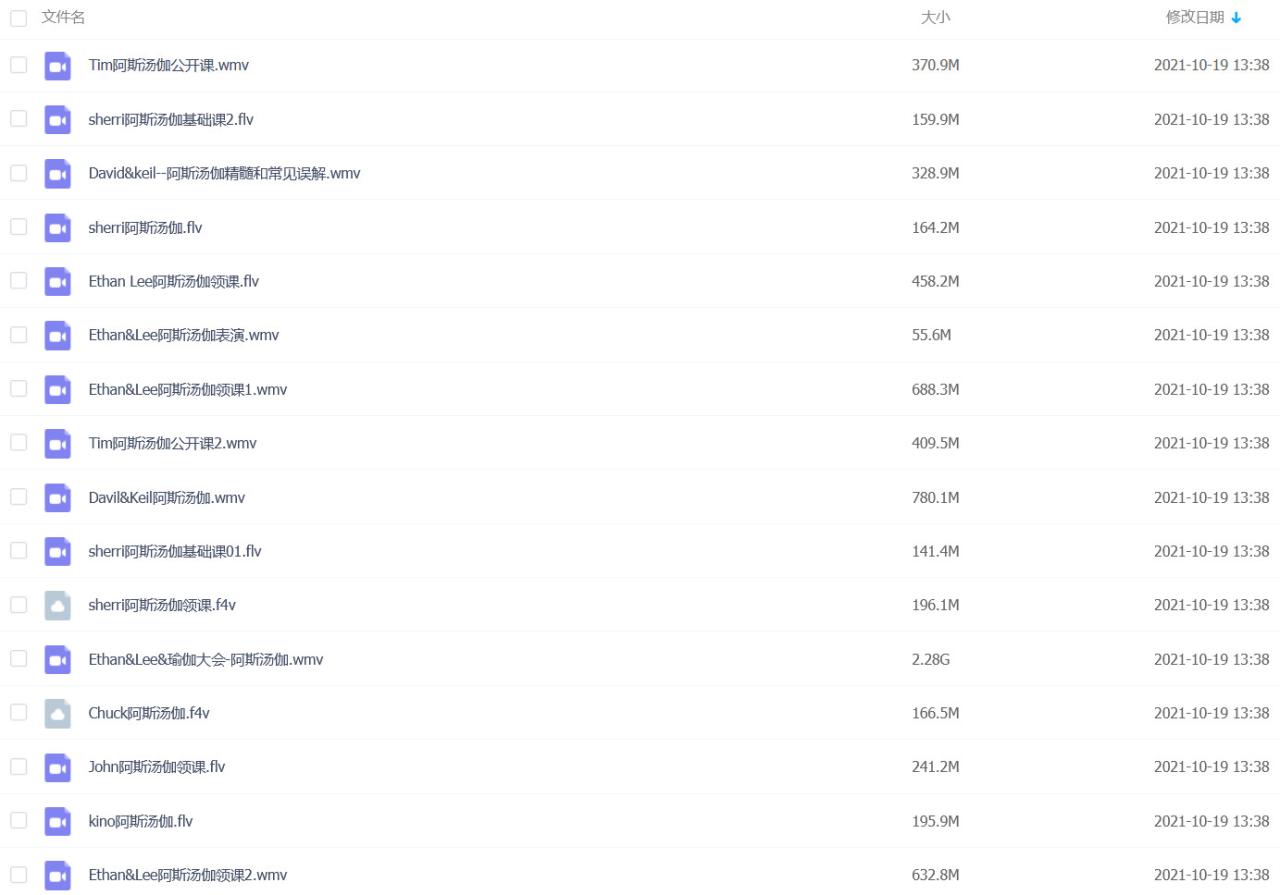Check the select-all box beside 文件名
The height and width of the screenshot is (895, 1280).
[18, 18]
